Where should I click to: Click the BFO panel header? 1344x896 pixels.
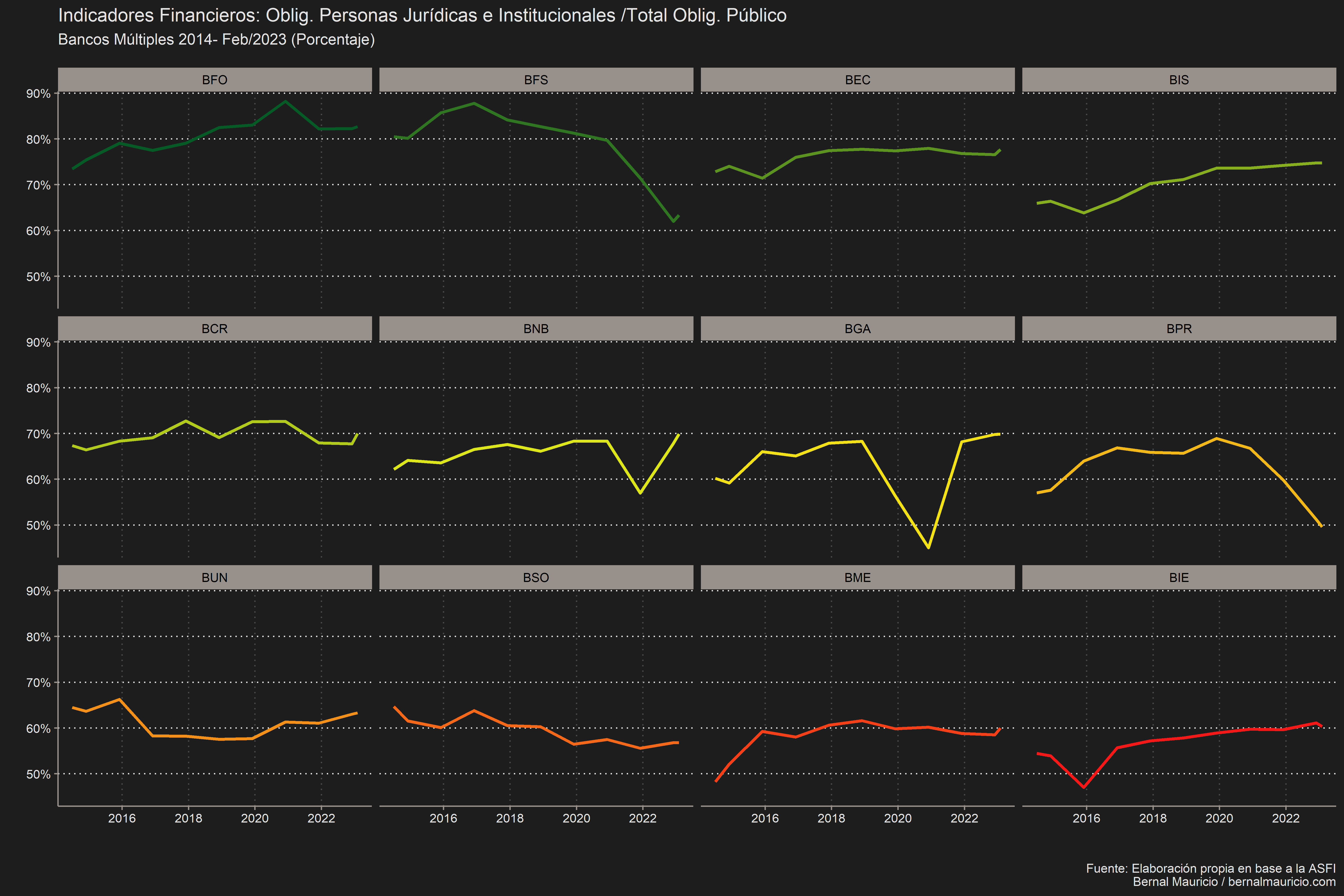point(215,80)
